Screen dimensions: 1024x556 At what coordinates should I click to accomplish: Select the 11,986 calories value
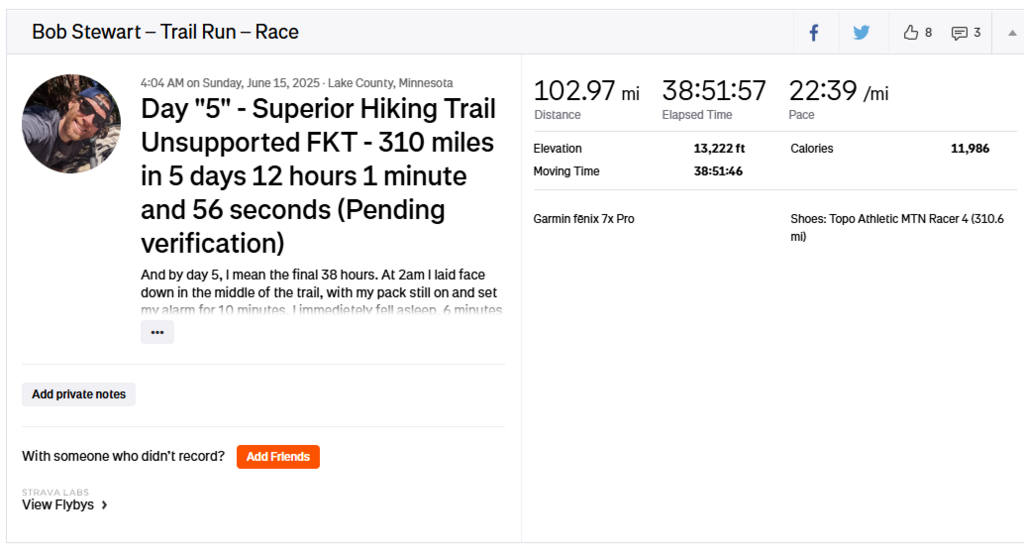[x=969, y=148]
